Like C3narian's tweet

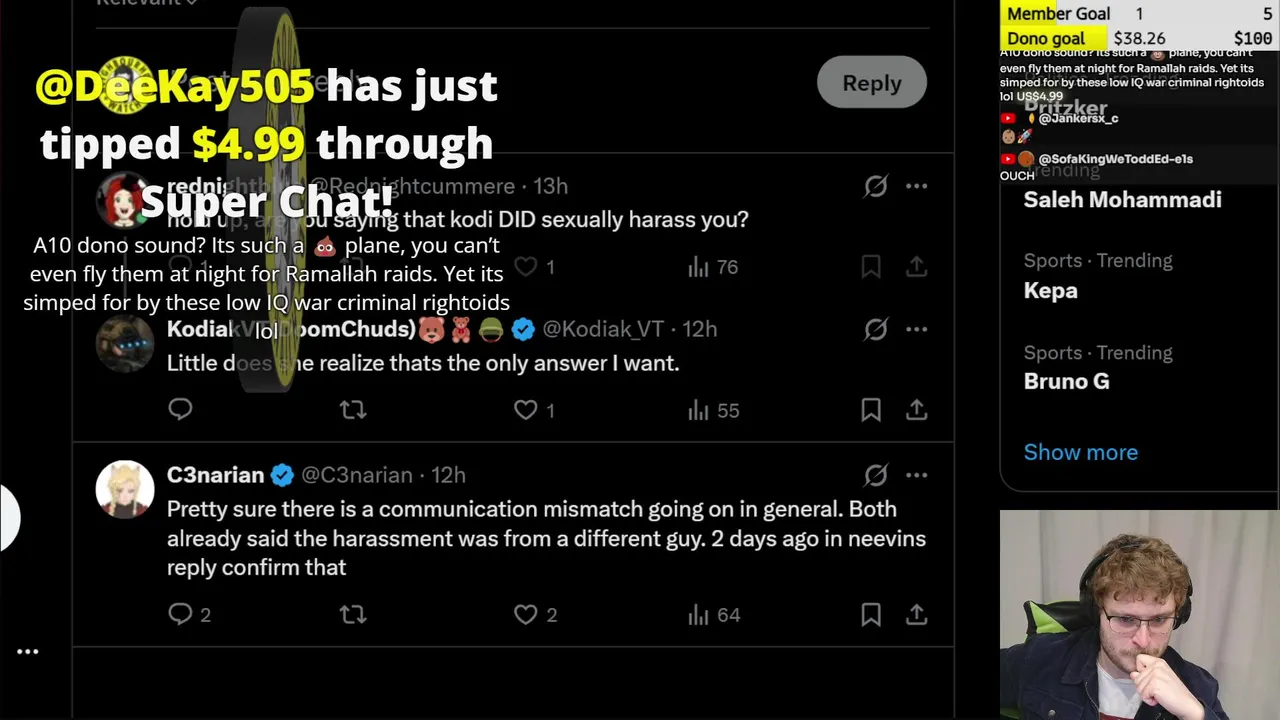(x=526, y=614)
